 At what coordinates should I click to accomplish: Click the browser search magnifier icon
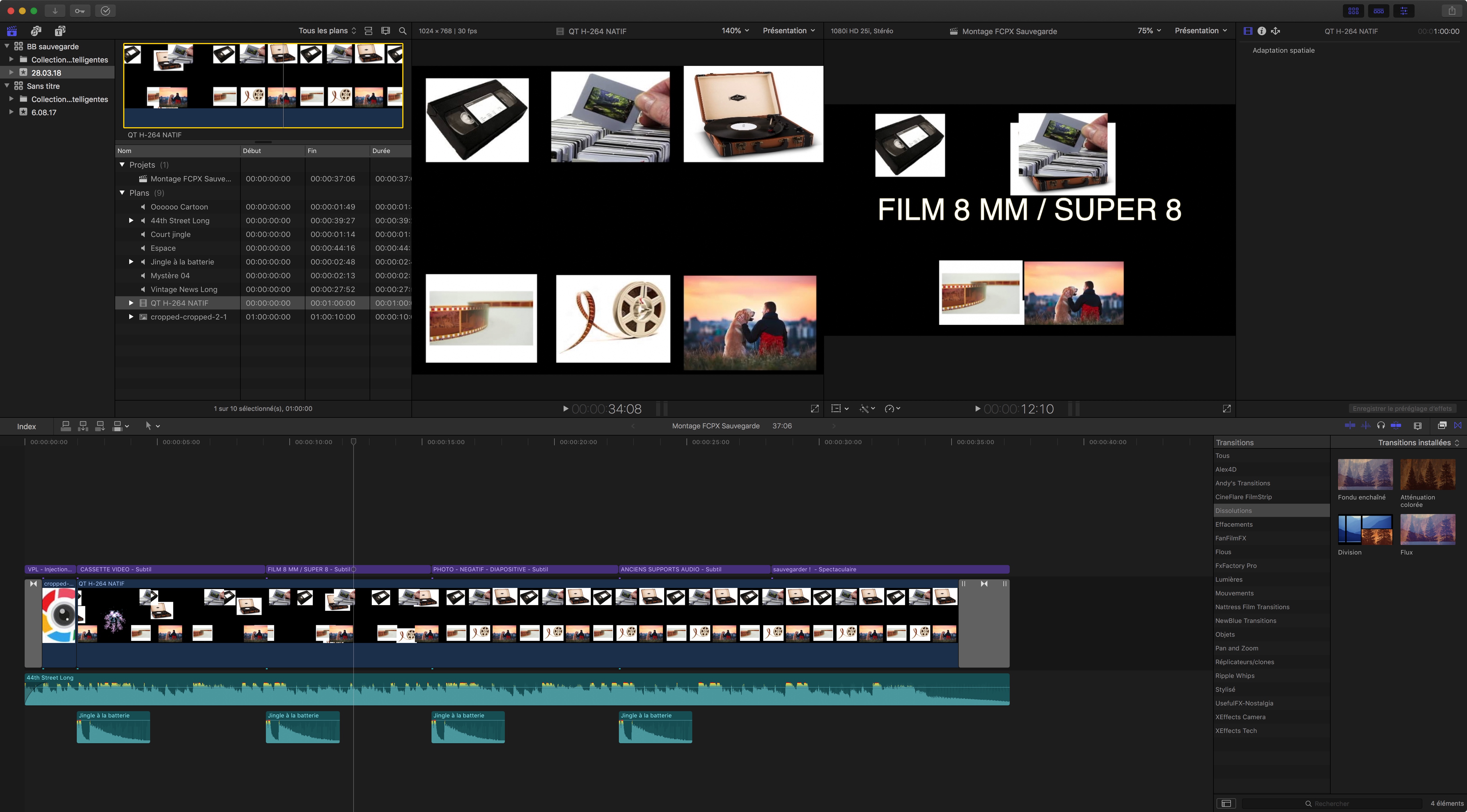coord(403,31)
